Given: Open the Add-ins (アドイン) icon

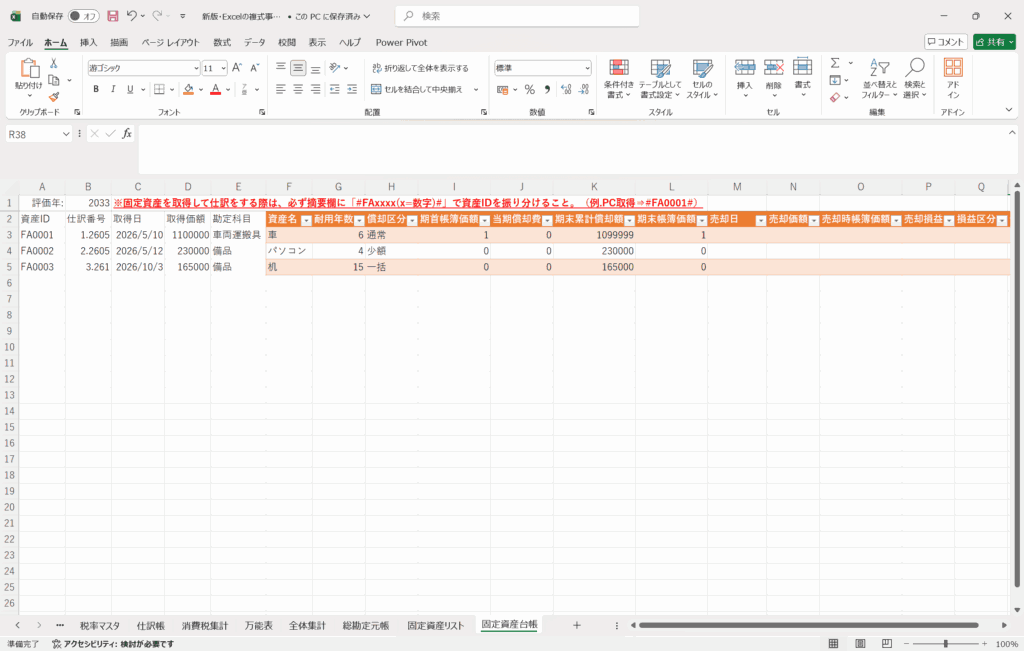Looking at the screenshot, I should coord(952,77).
